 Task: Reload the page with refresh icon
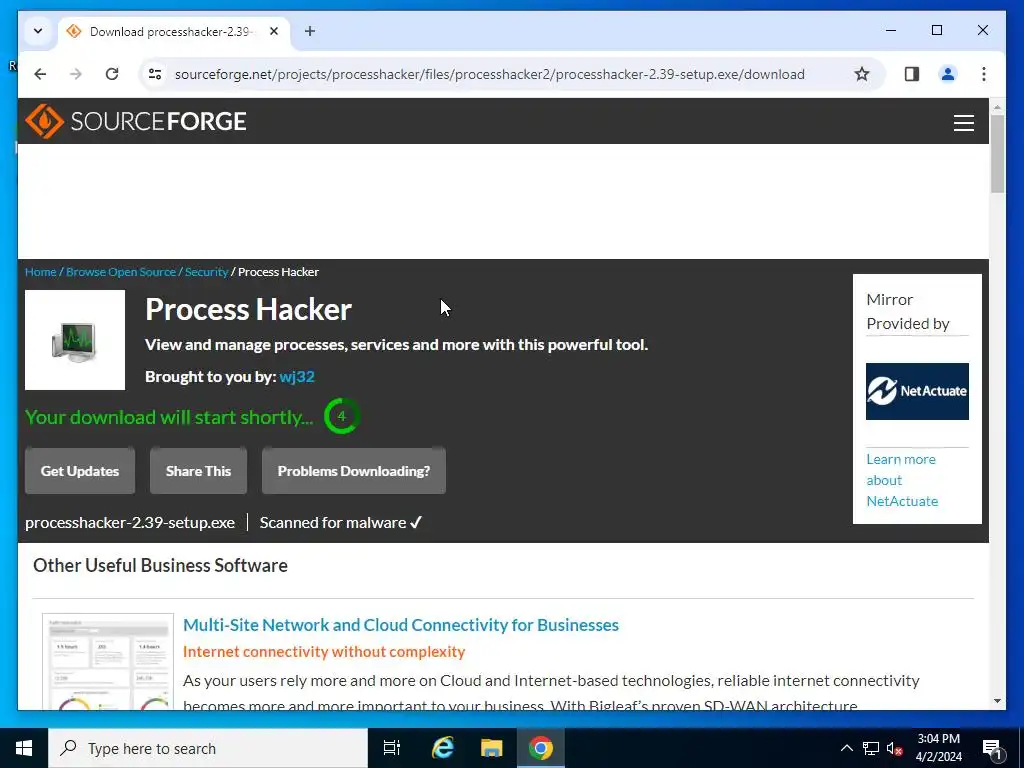tap(112, 74)
